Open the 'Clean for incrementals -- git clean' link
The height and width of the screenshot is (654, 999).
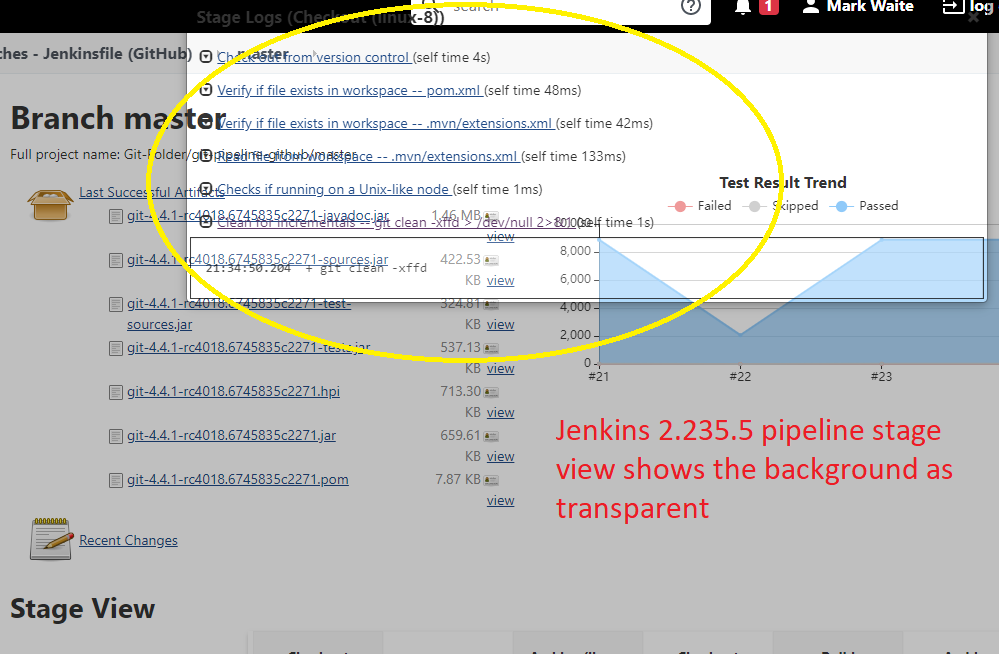pyautogui.click(x=395, y=222)
